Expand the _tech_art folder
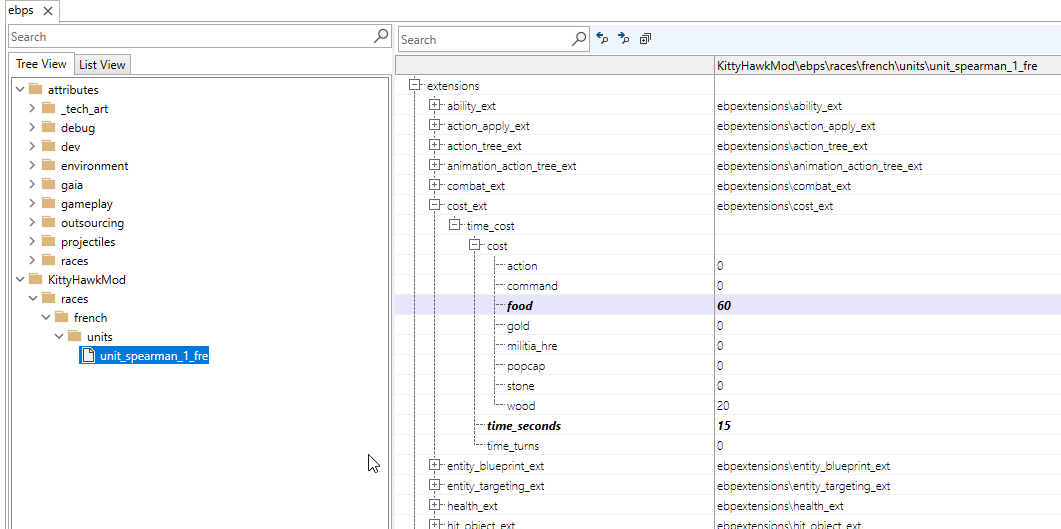This screenshot has width=1061, height=529. click(32, 108)
